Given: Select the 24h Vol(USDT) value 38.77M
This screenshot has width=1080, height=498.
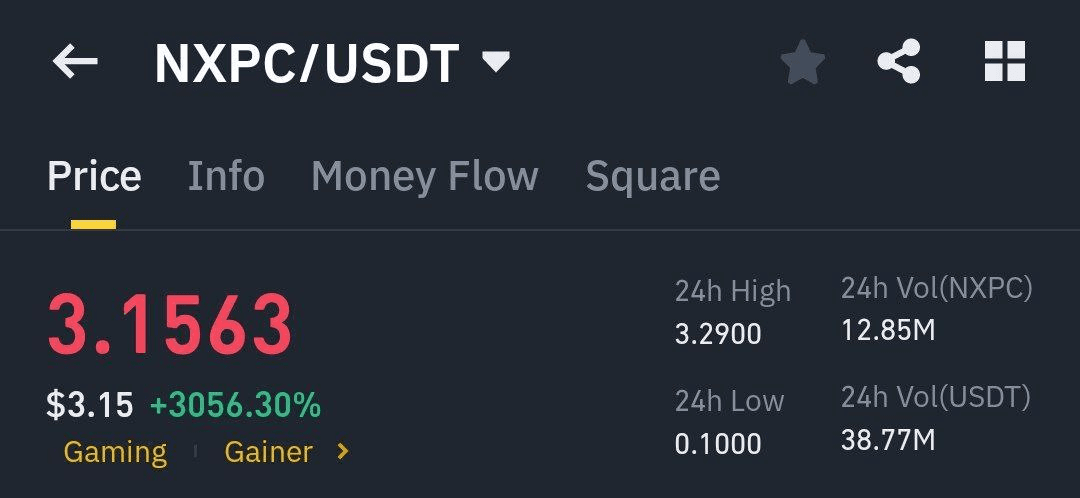Looking at the screenshot, I should pos(889,439).
